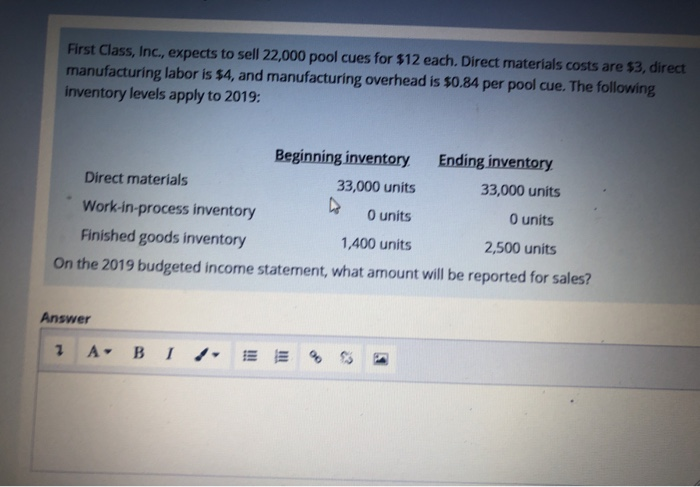700x487 pixels.
Task: Click the insert image icon
Action: point(381,358)
